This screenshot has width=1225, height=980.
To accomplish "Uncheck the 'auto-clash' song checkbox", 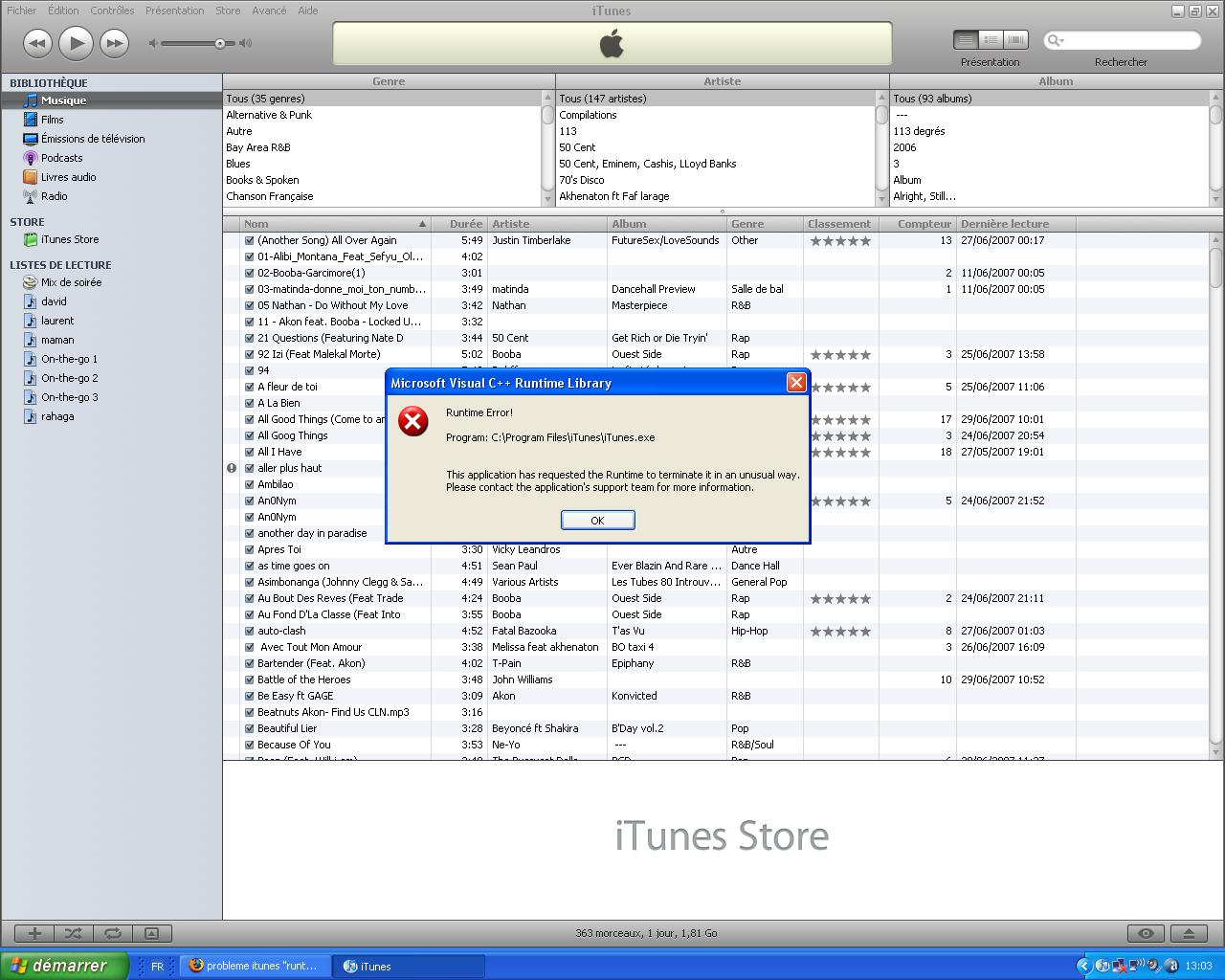I will (249, 631).
